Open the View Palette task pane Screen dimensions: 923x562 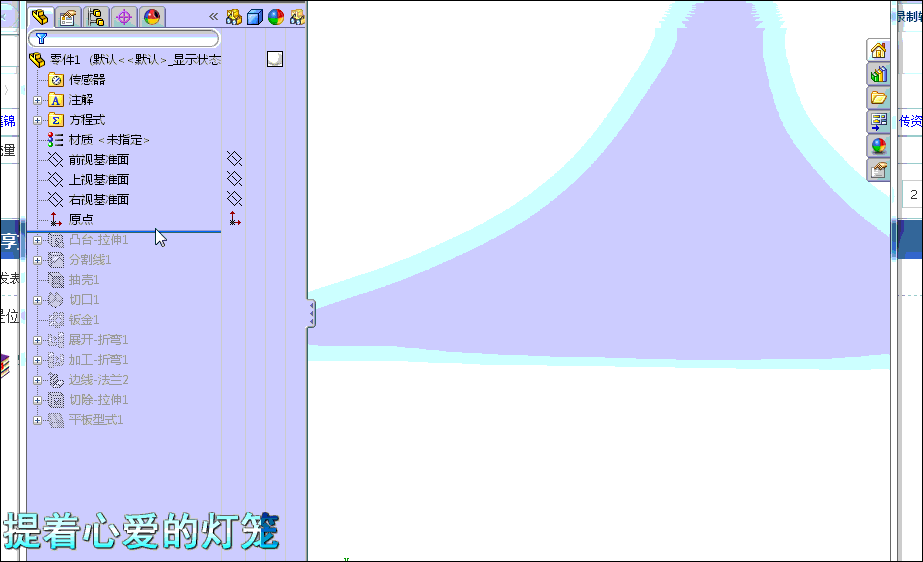[x=878, y=122]
